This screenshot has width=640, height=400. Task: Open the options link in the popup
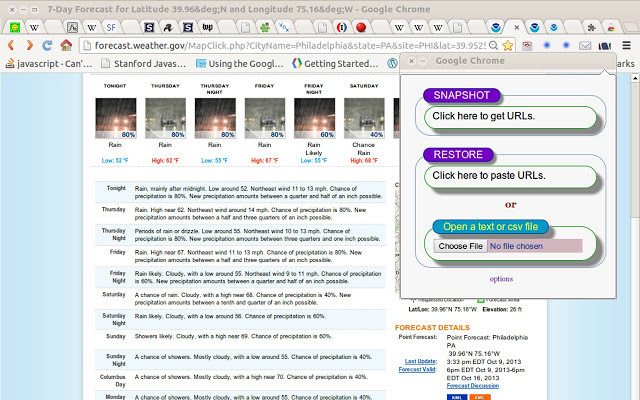[x=501, y=278]
